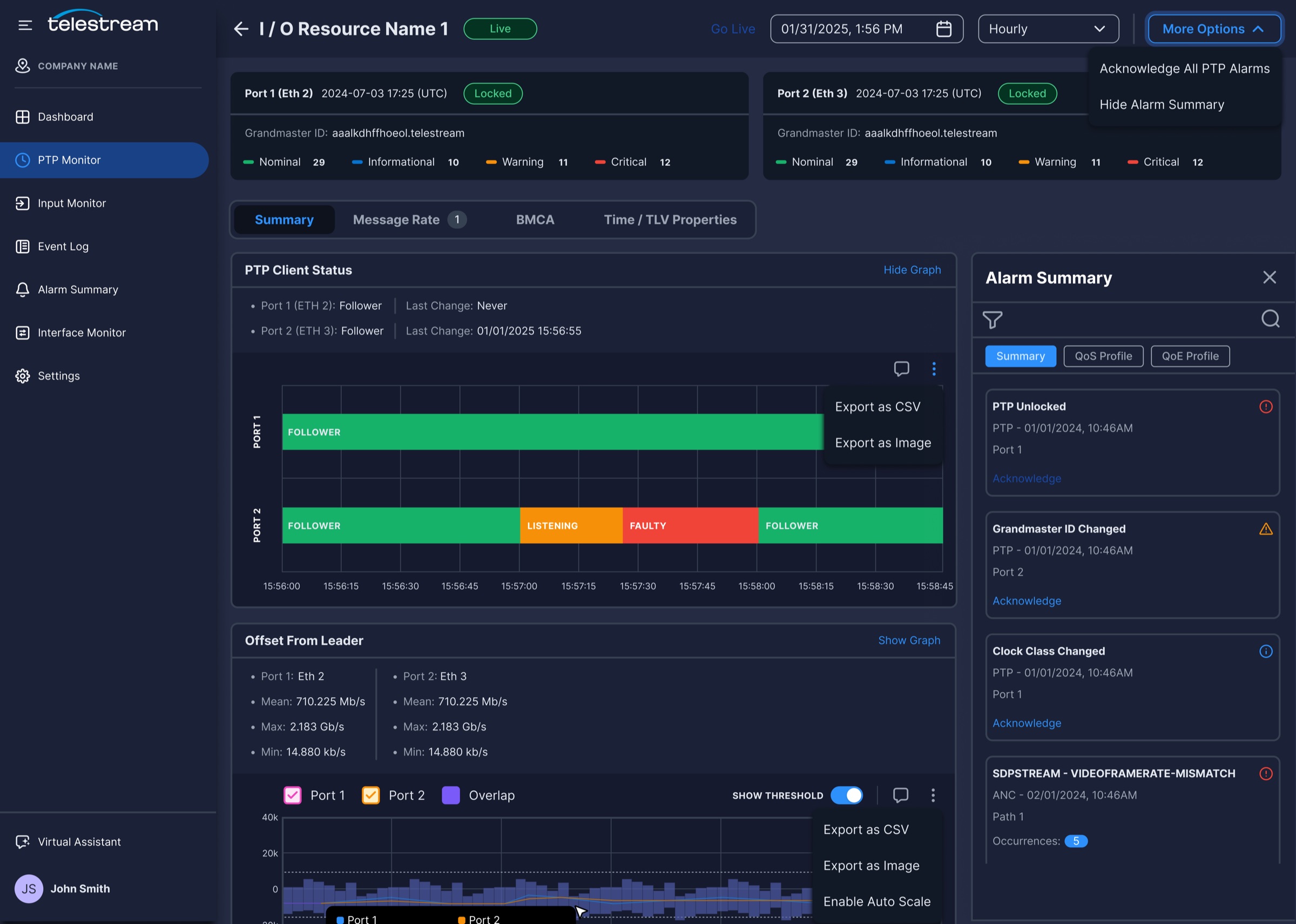Choose Acknowledge All PTP Alarms
Image resolution: width=1296 pixels, height=924 pixels.
click(x=1184, y=69)
